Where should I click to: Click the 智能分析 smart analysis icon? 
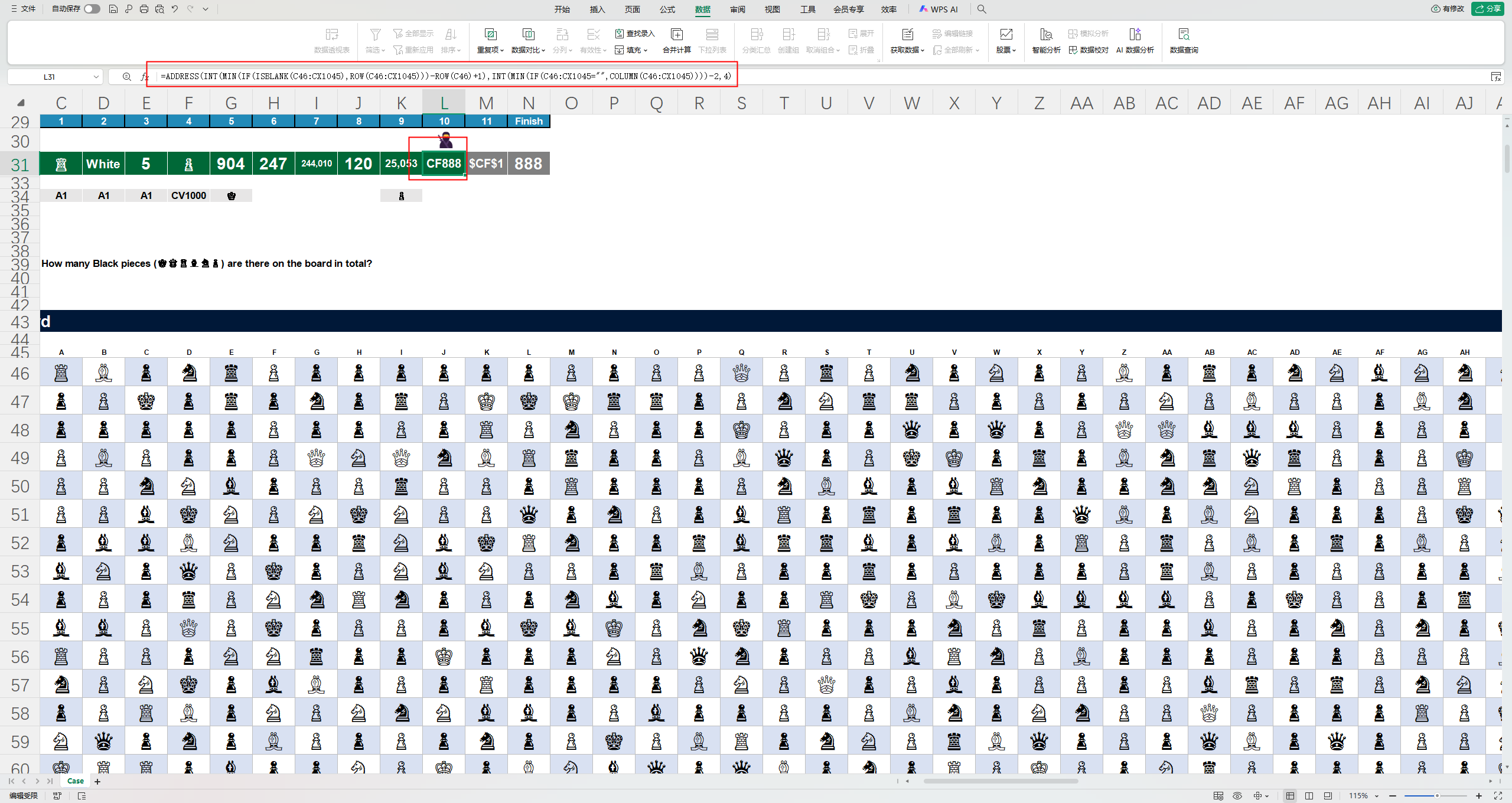click(1045, 34)
